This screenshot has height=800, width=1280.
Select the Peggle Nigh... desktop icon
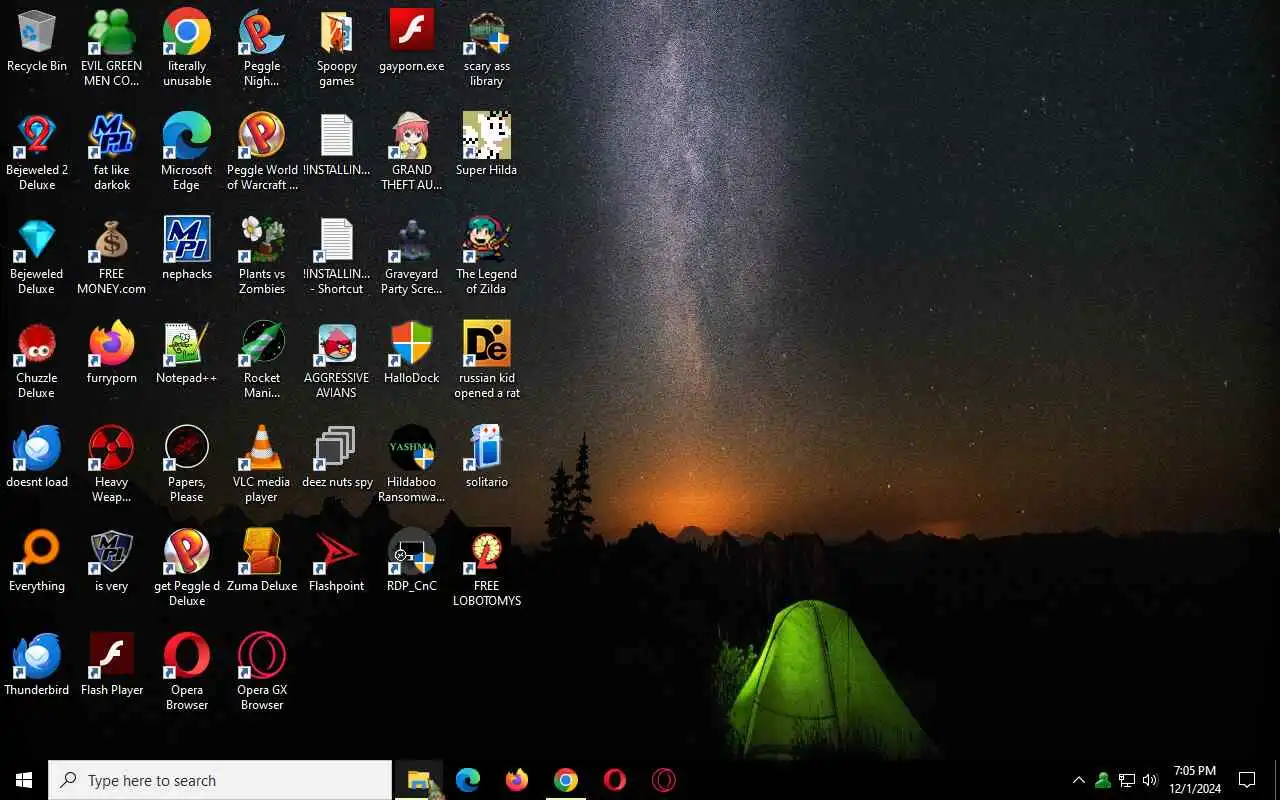click(x=262, y=48)
